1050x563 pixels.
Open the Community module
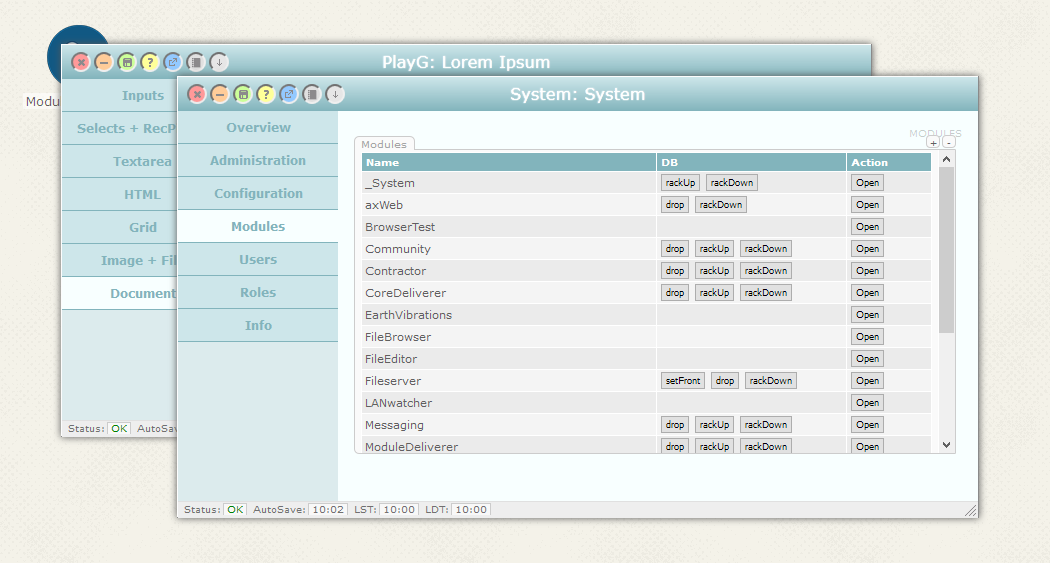click(x=867, y=249)
